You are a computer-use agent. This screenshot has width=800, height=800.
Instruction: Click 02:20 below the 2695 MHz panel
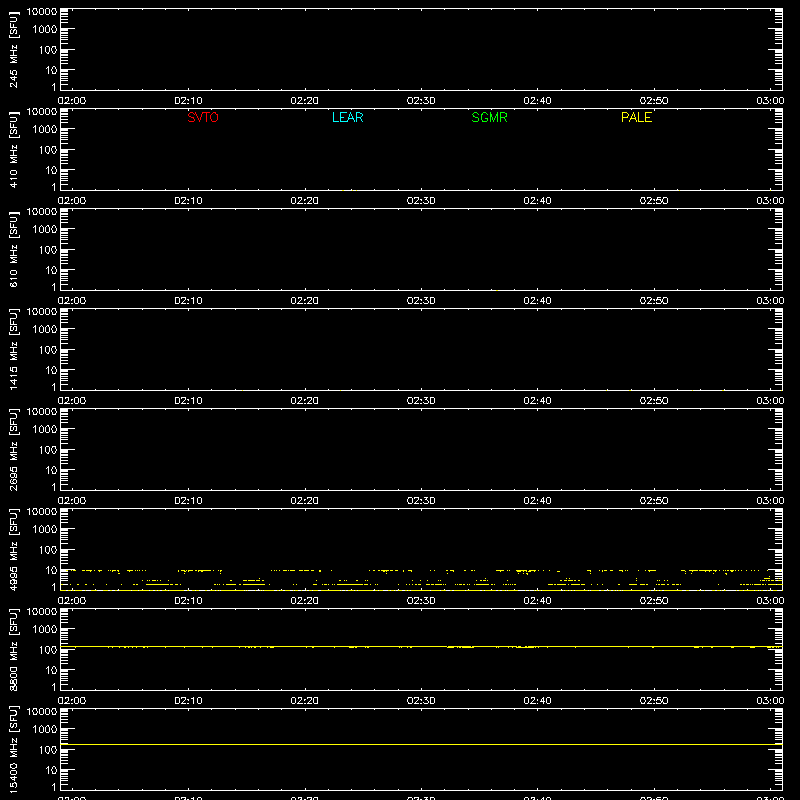click(x=305, y=501)
